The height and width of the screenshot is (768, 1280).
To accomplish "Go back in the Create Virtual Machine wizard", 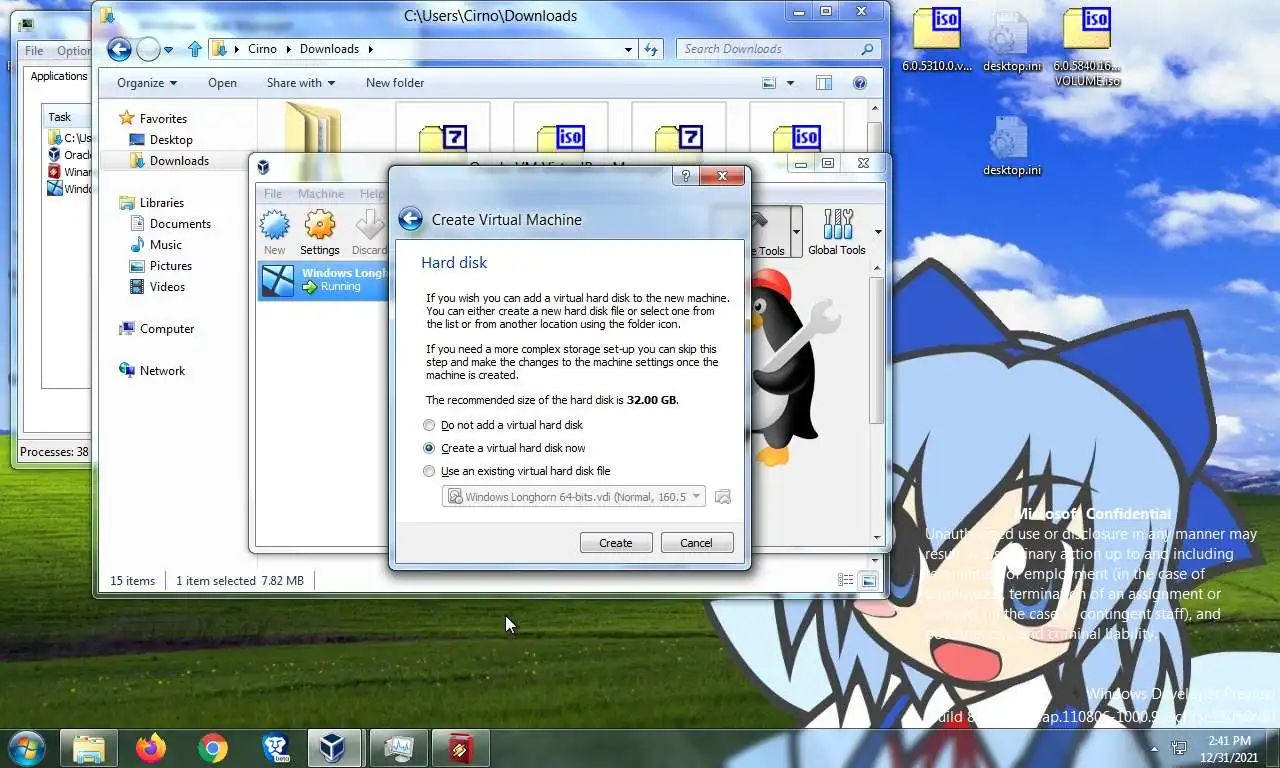I will tap(410, 220).
